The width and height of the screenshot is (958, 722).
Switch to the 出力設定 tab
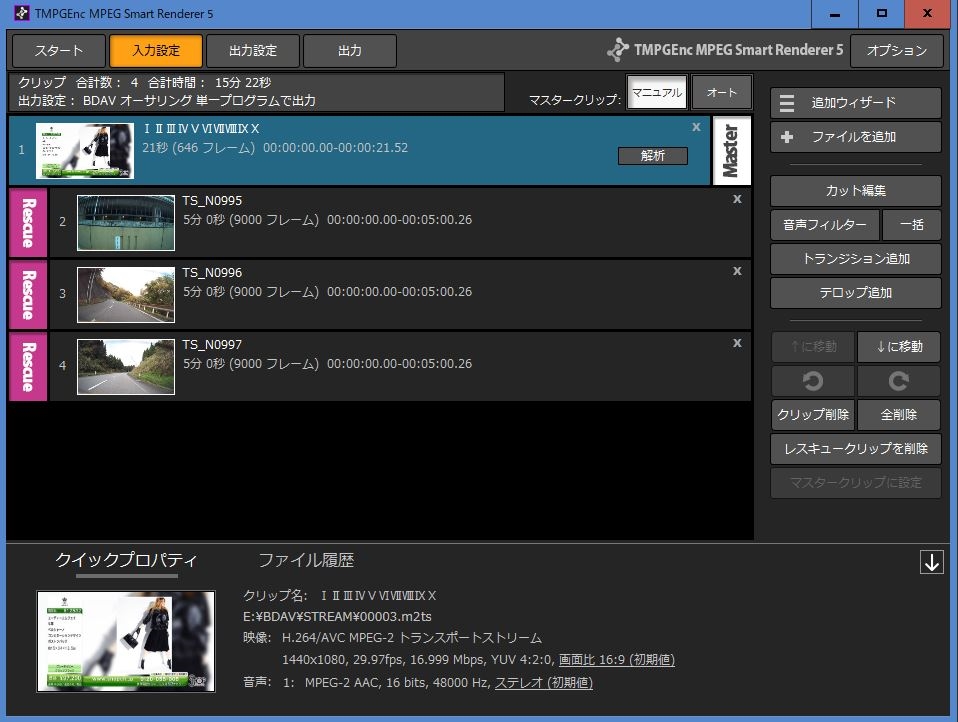pyautogui.click(x=253, y=51)
